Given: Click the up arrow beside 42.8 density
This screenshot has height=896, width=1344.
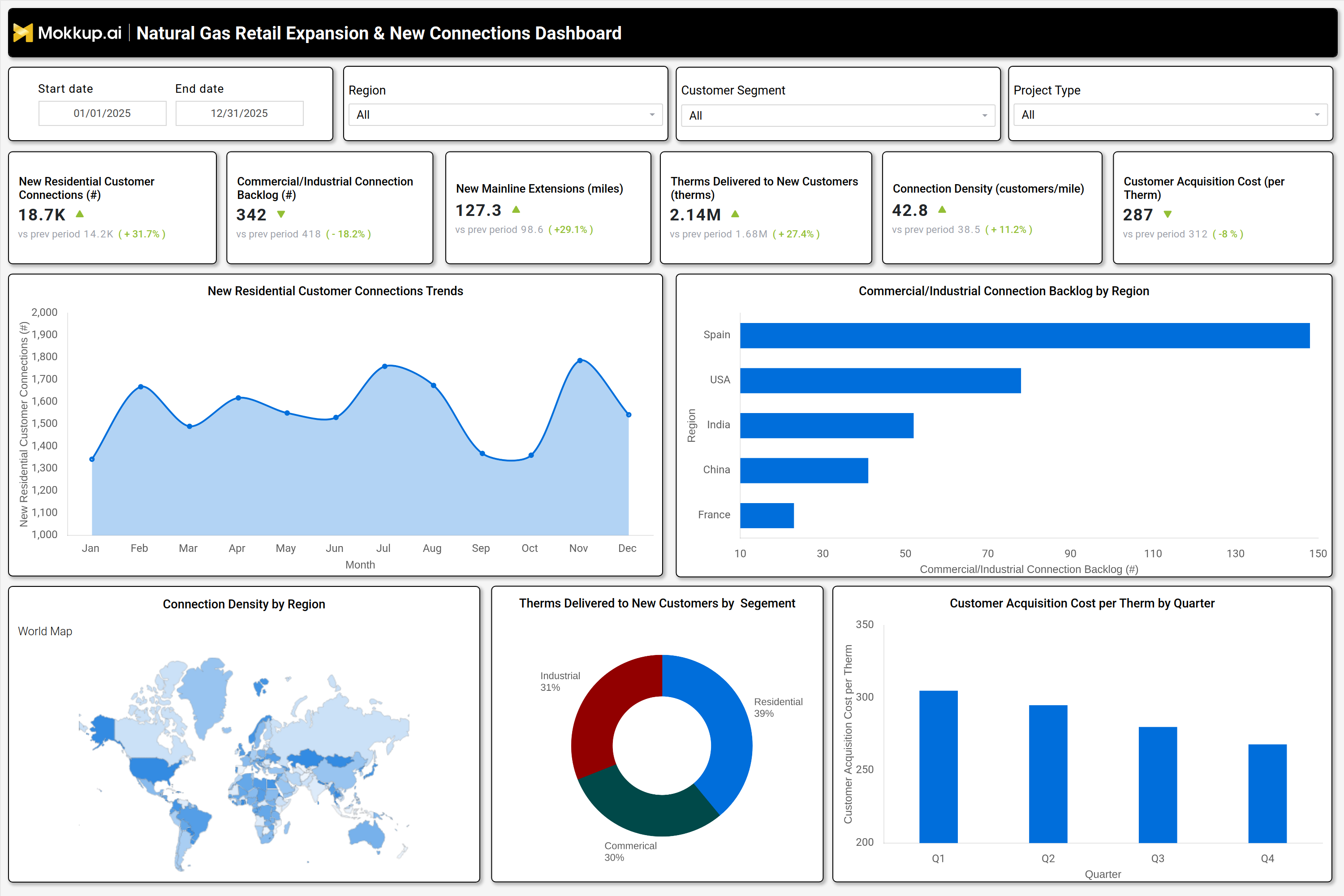Looking at the screenshot, I should (942, 210).
